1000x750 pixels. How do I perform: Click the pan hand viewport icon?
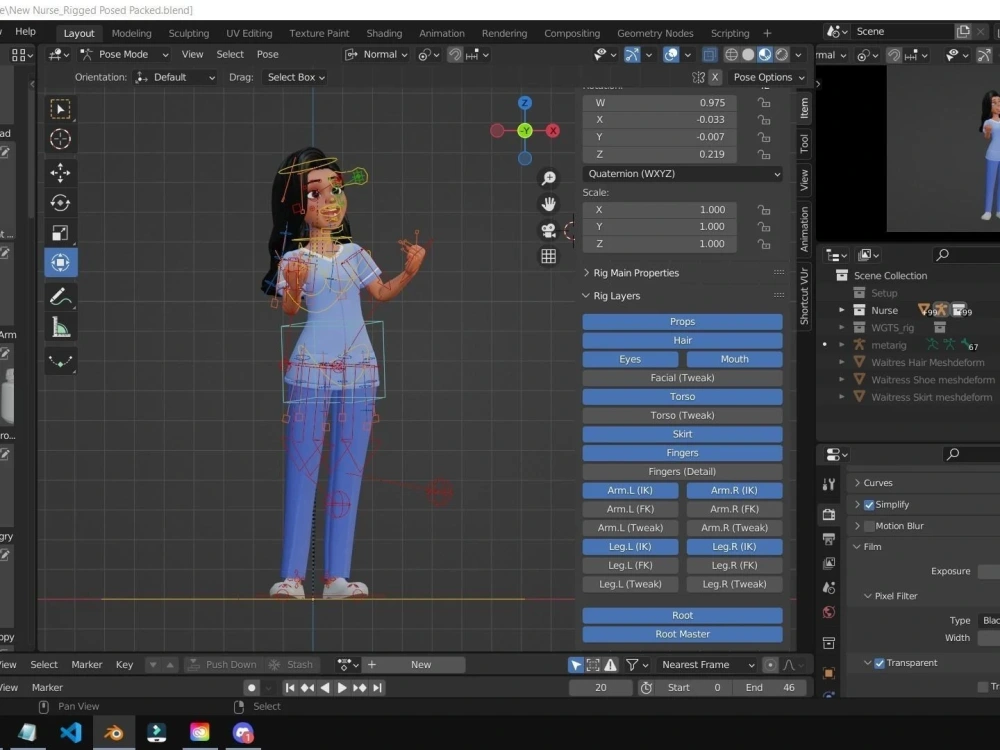548,204
